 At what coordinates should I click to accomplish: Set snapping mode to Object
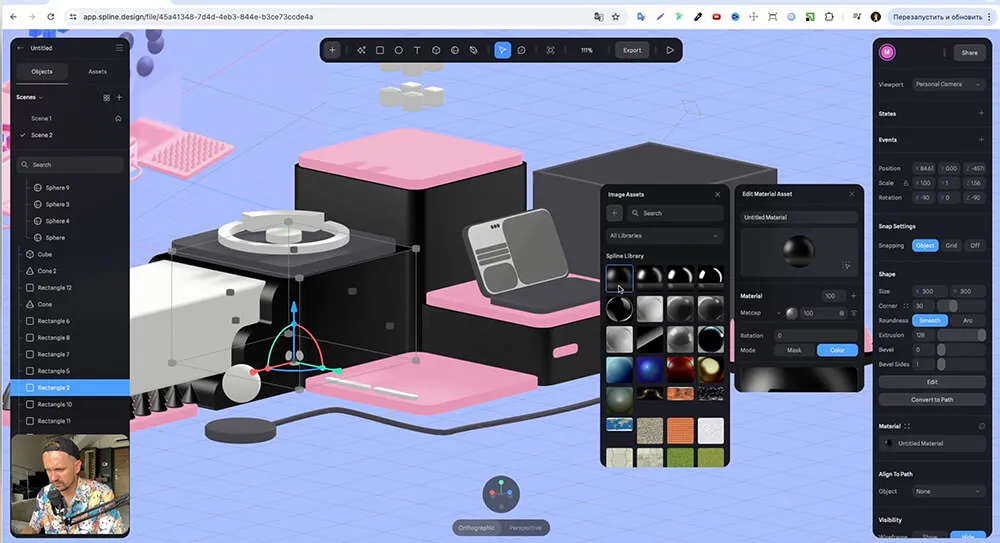point(925,245)
